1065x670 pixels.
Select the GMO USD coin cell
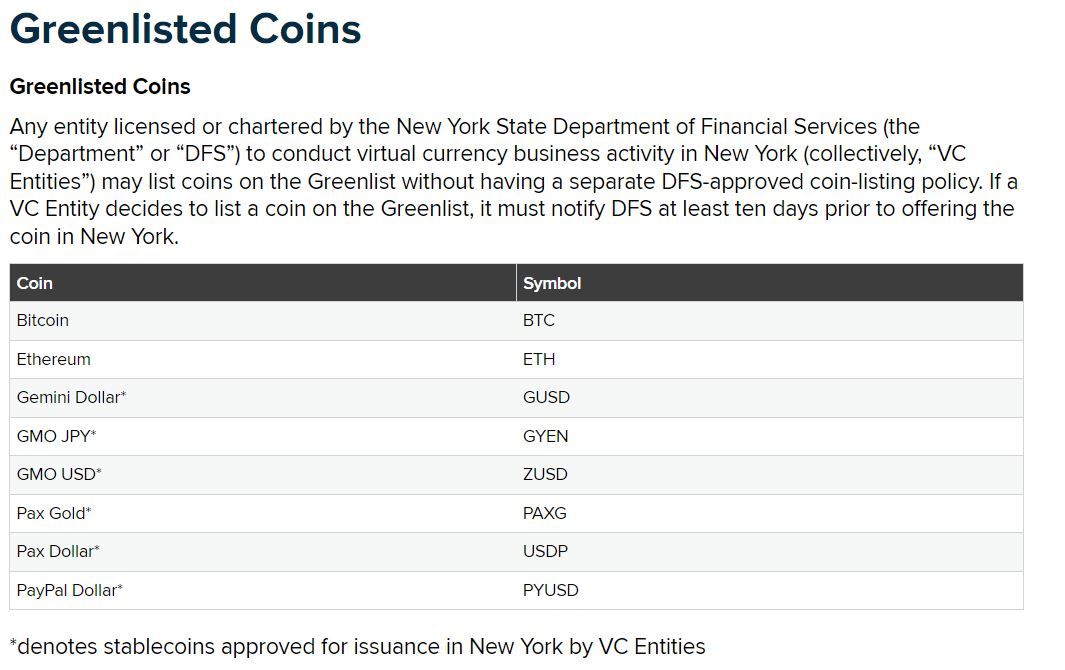tap(59, 474)
